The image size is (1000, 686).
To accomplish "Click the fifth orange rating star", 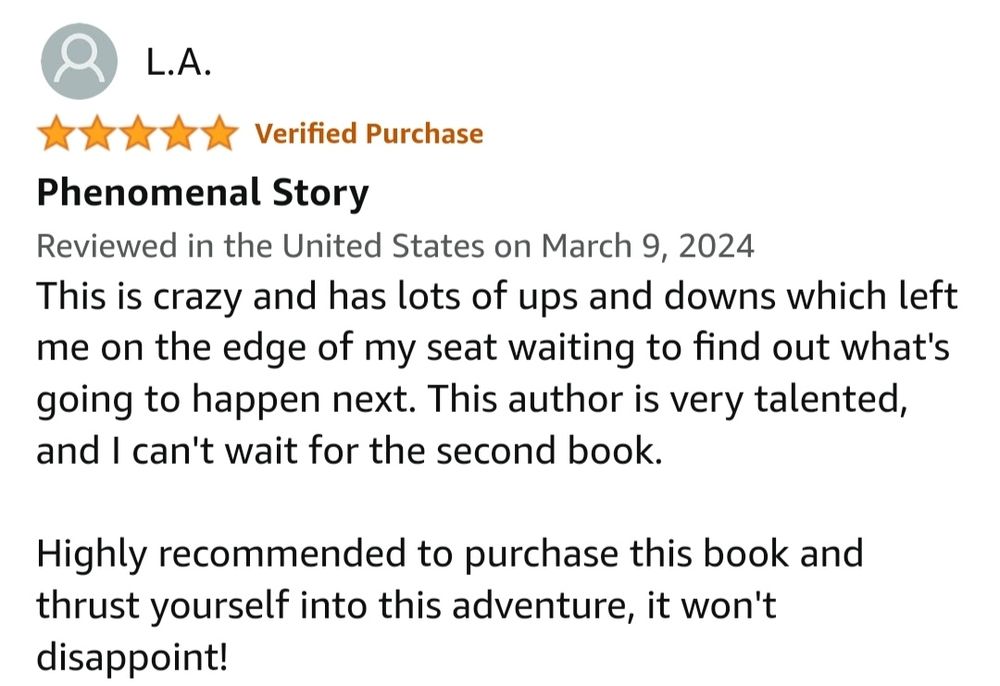I will coord(219,133).
